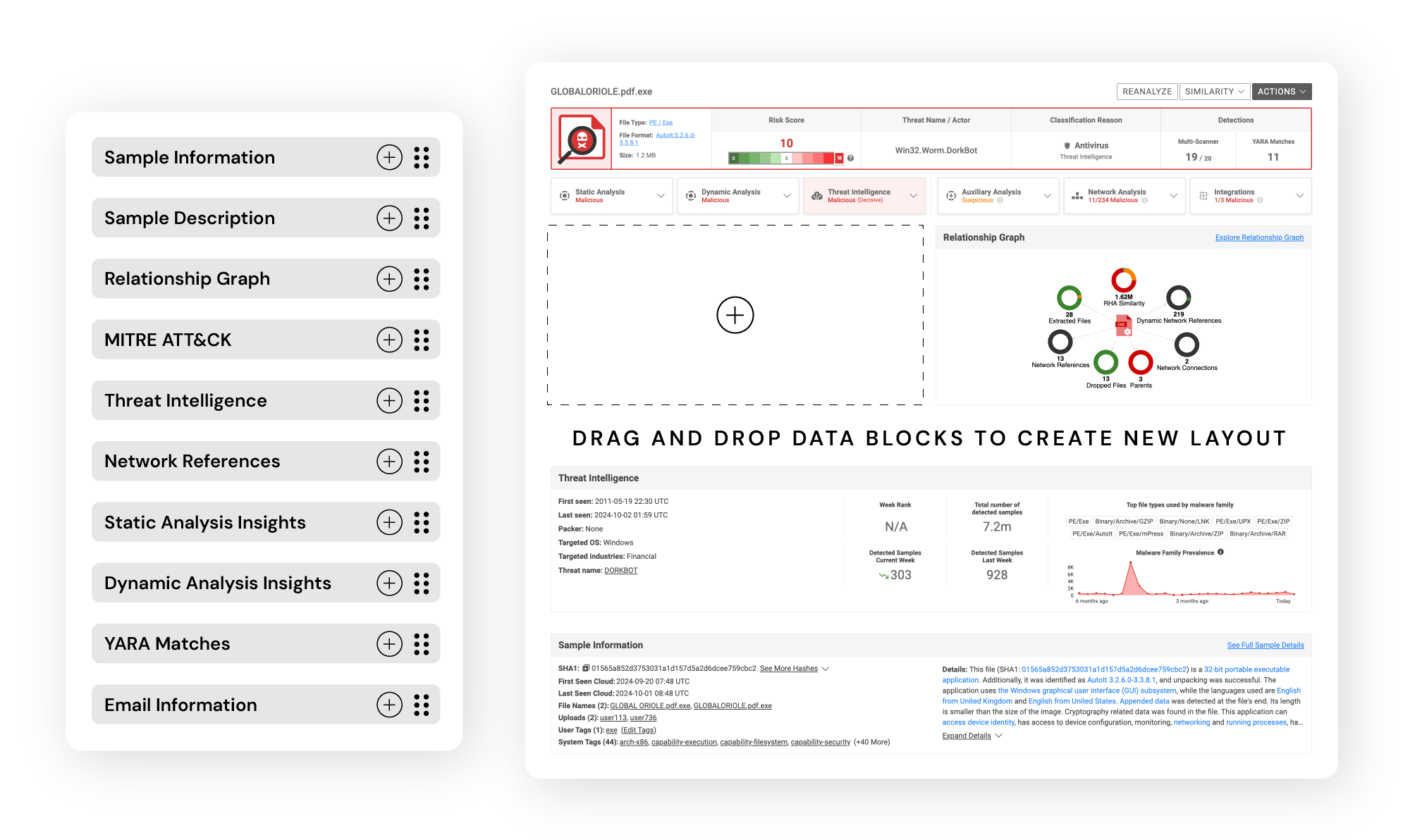Click Explore Relationship Graph link
This screenshot has width=1403, height=840.
(1257, 238)
